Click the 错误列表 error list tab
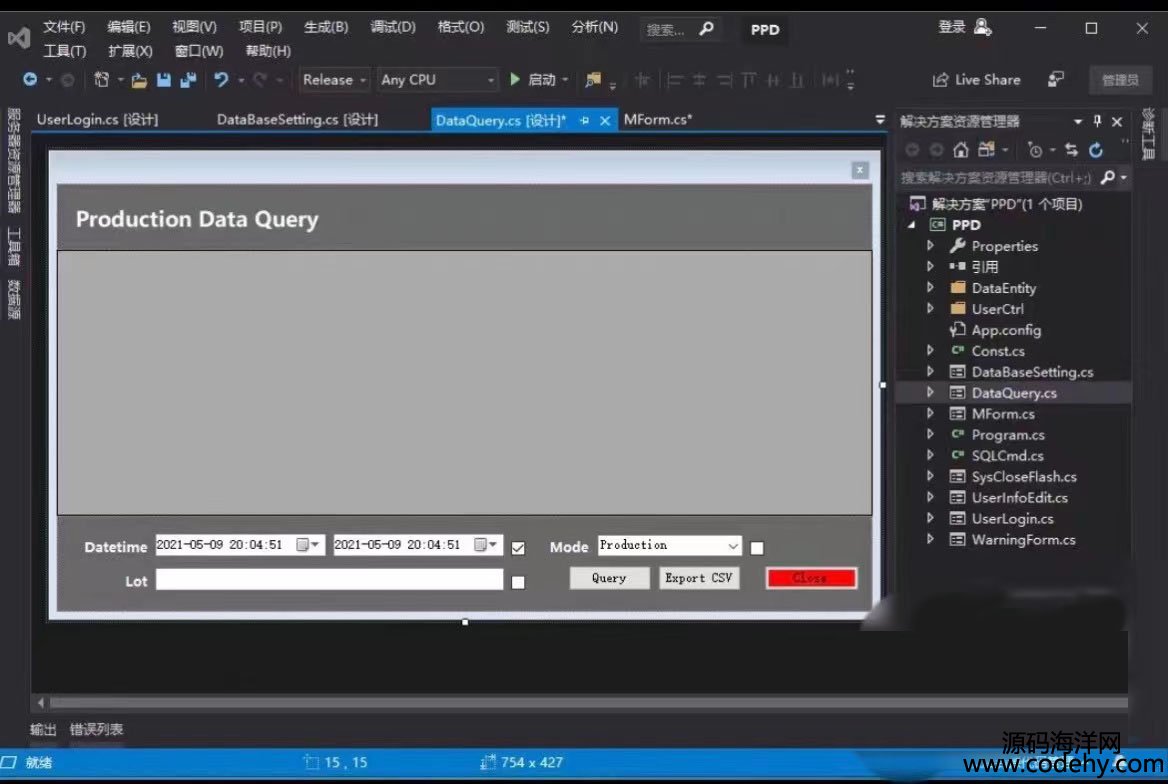This screenshot has height=784, width=1168. pyautogui.click(x=96, y=729)
